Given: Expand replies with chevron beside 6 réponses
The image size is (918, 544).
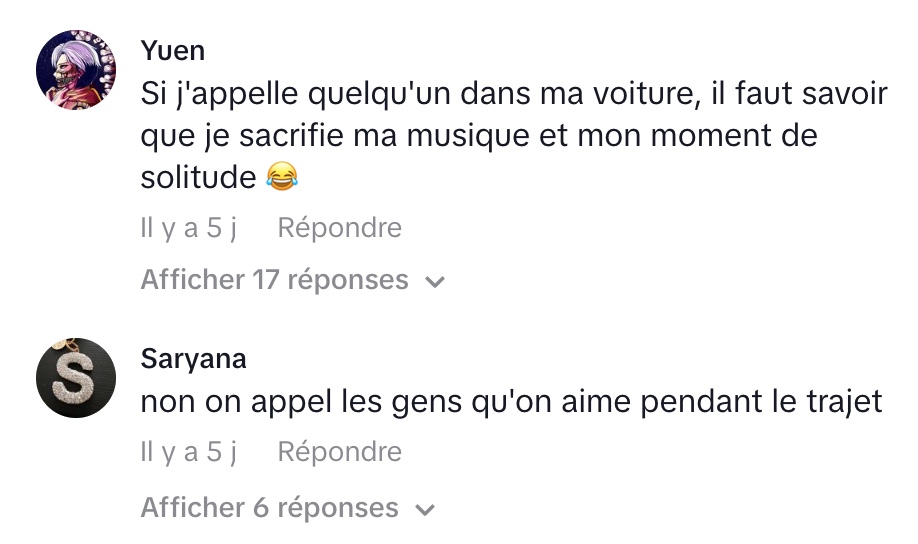Looking at the screenshot, I should (x=425, y=509).
